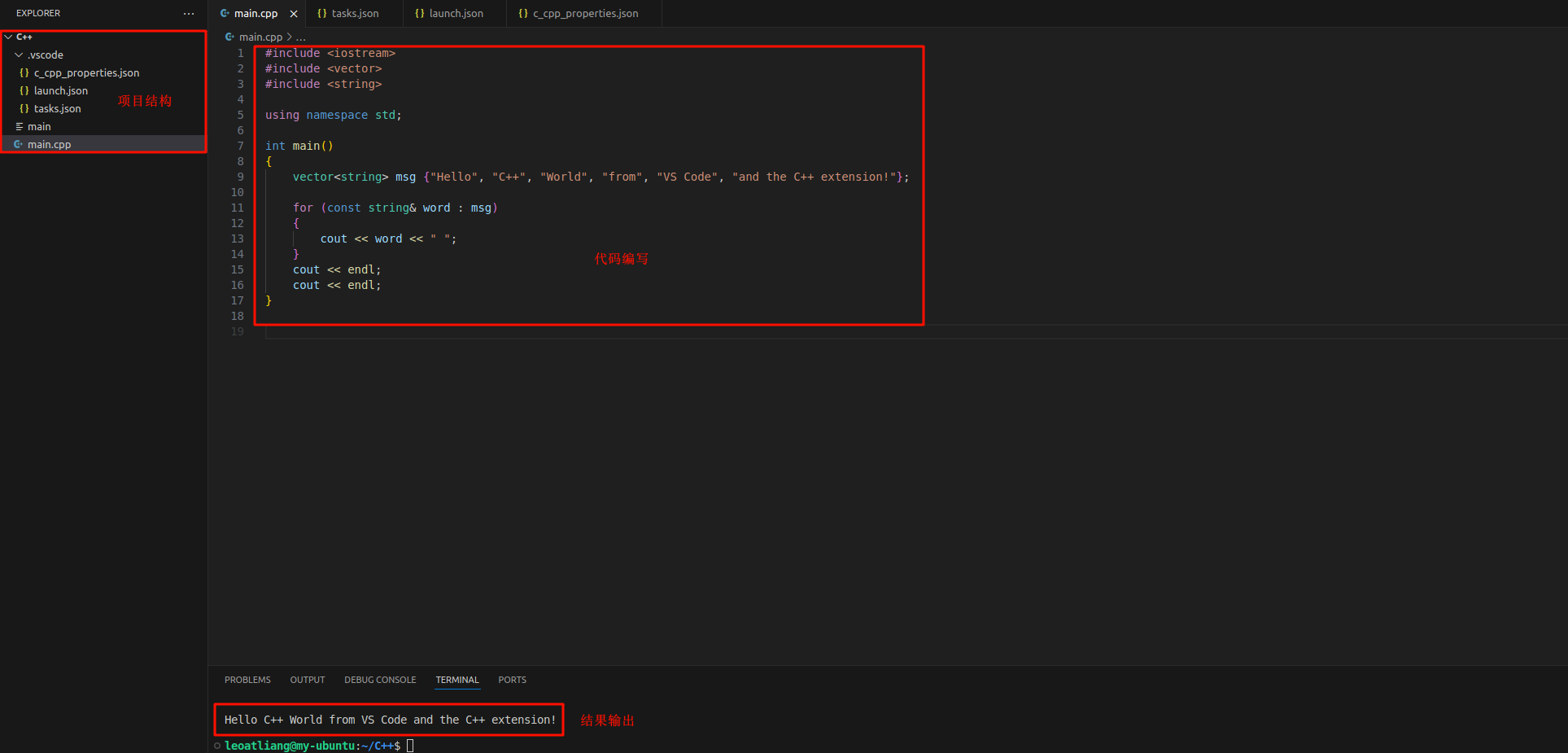Switch to the tasks.json editor tab
Screen dimensions: 1568x753
tap(354, 14)
